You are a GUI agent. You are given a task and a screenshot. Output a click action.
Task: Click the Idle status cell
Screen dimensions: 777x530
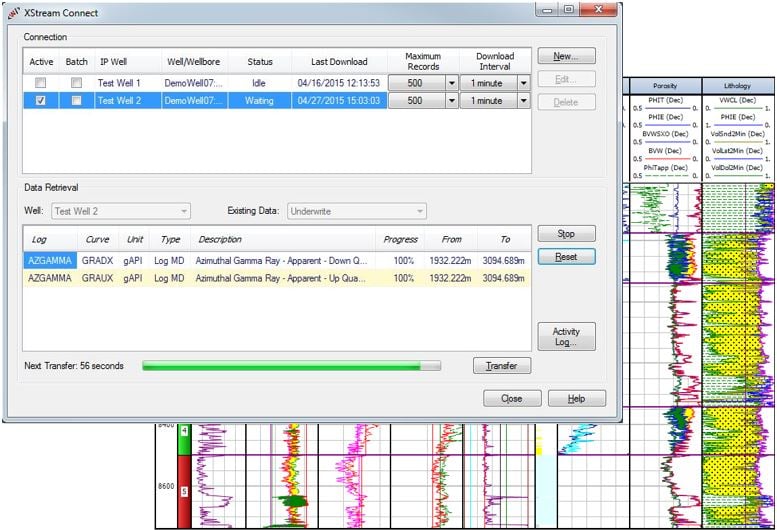click(259, 83)
